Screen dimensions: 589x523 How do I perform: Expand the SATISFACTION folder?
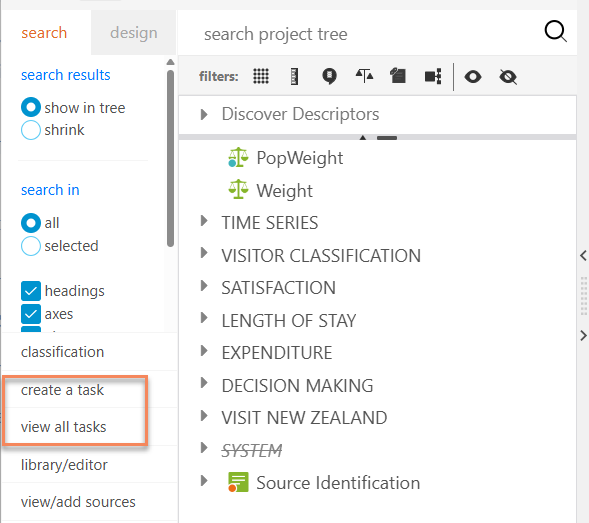(x=204, y=286)
